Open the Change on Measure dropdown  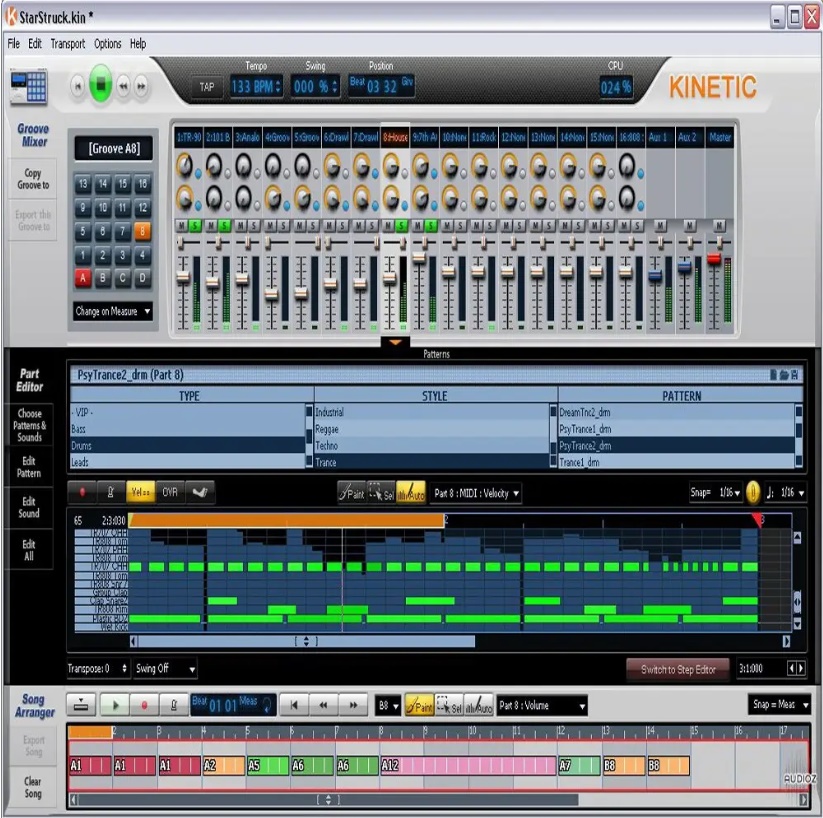point(113,311)
